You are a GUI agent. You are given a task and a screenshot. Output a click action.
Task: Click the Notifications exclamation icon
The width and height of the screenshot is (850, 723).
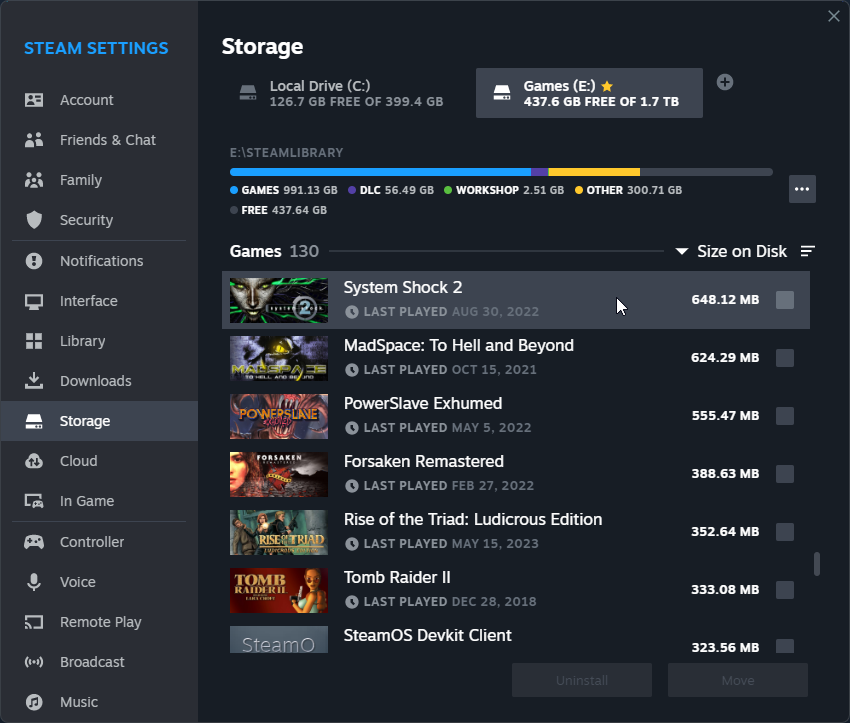click(x=34, y=261)
